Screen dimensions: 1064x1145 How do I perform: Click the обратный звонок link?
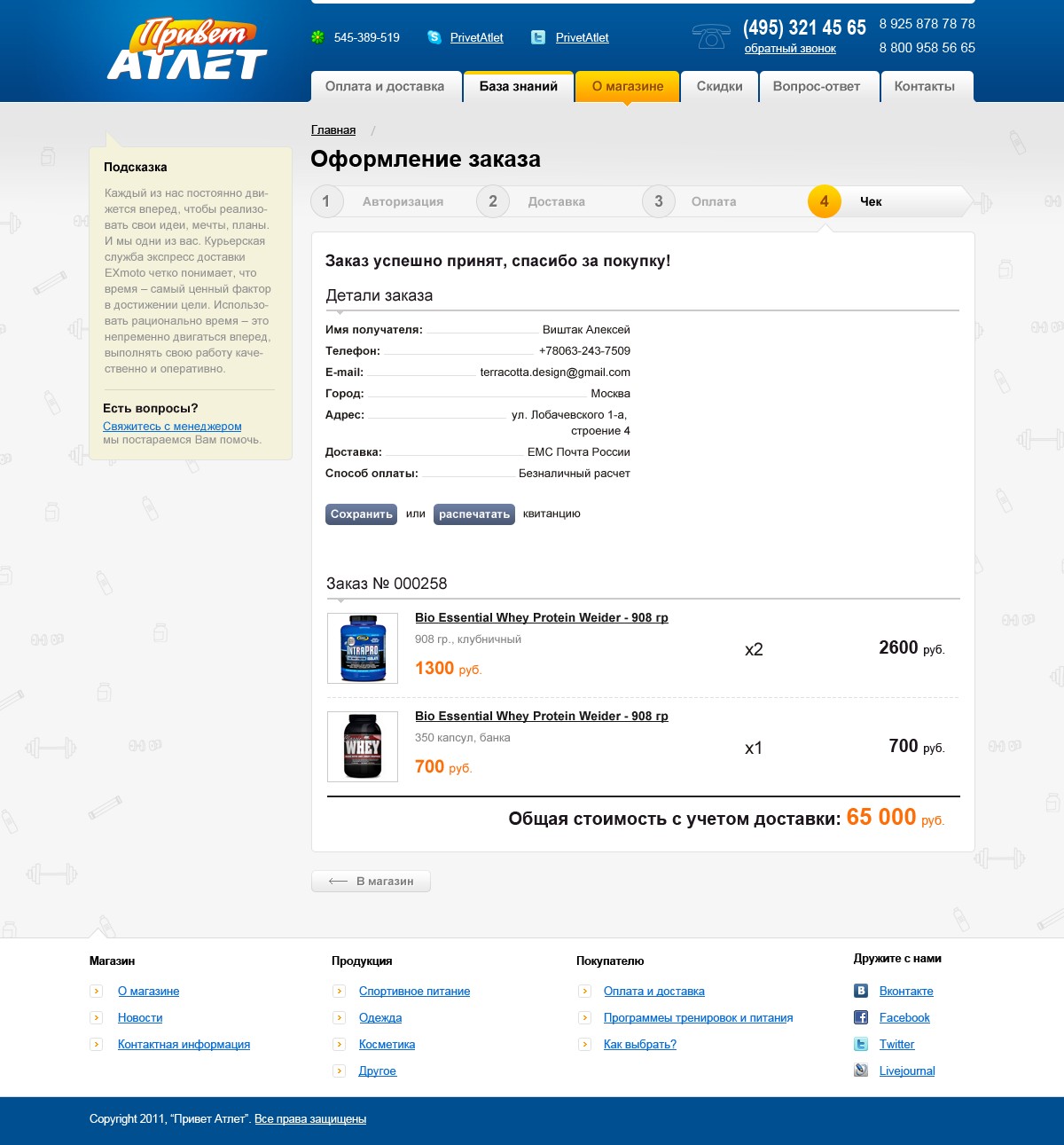tap(790, 49)
